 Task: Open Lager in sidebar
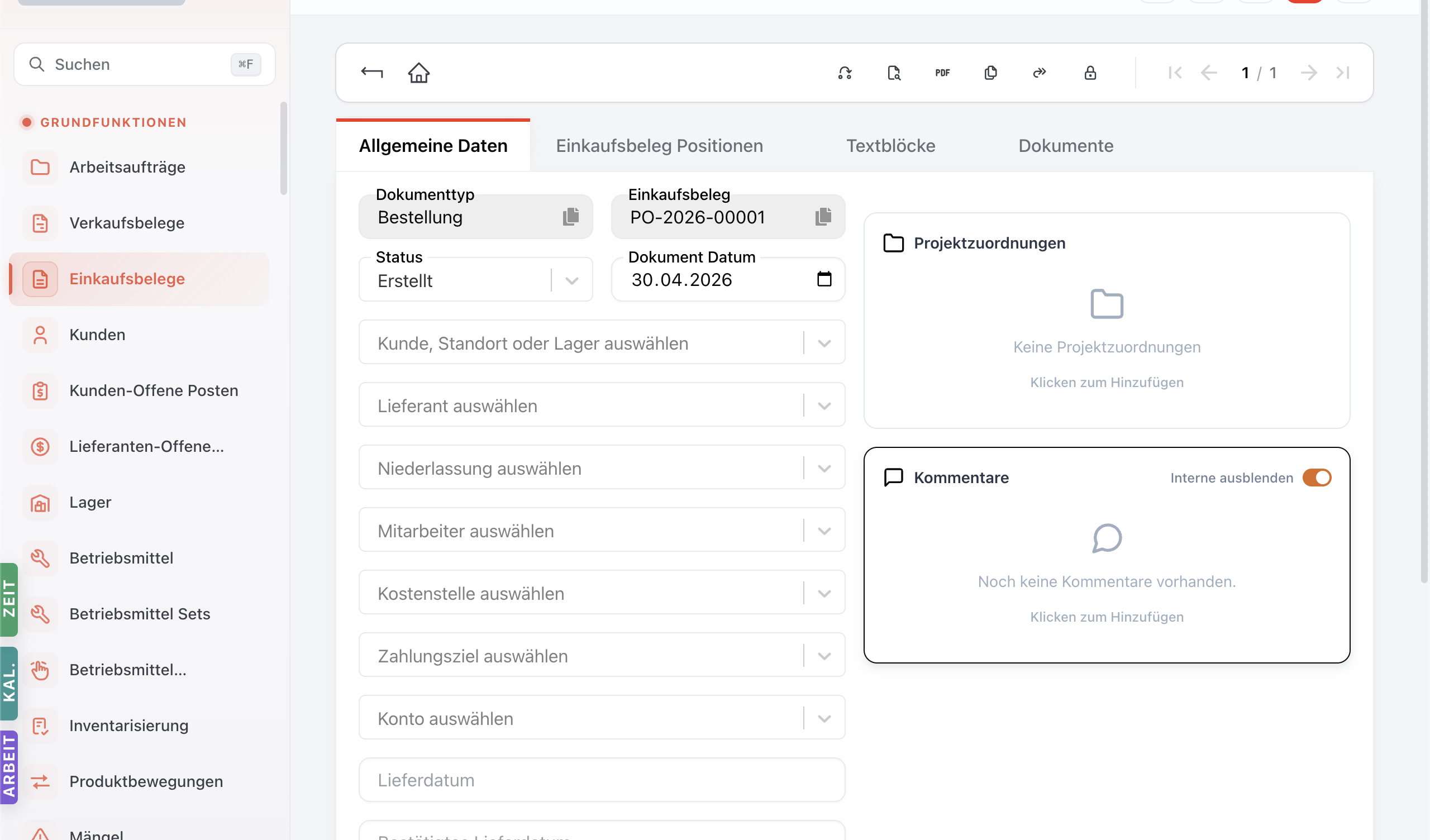pyautogui.click(x=139, y=502)
